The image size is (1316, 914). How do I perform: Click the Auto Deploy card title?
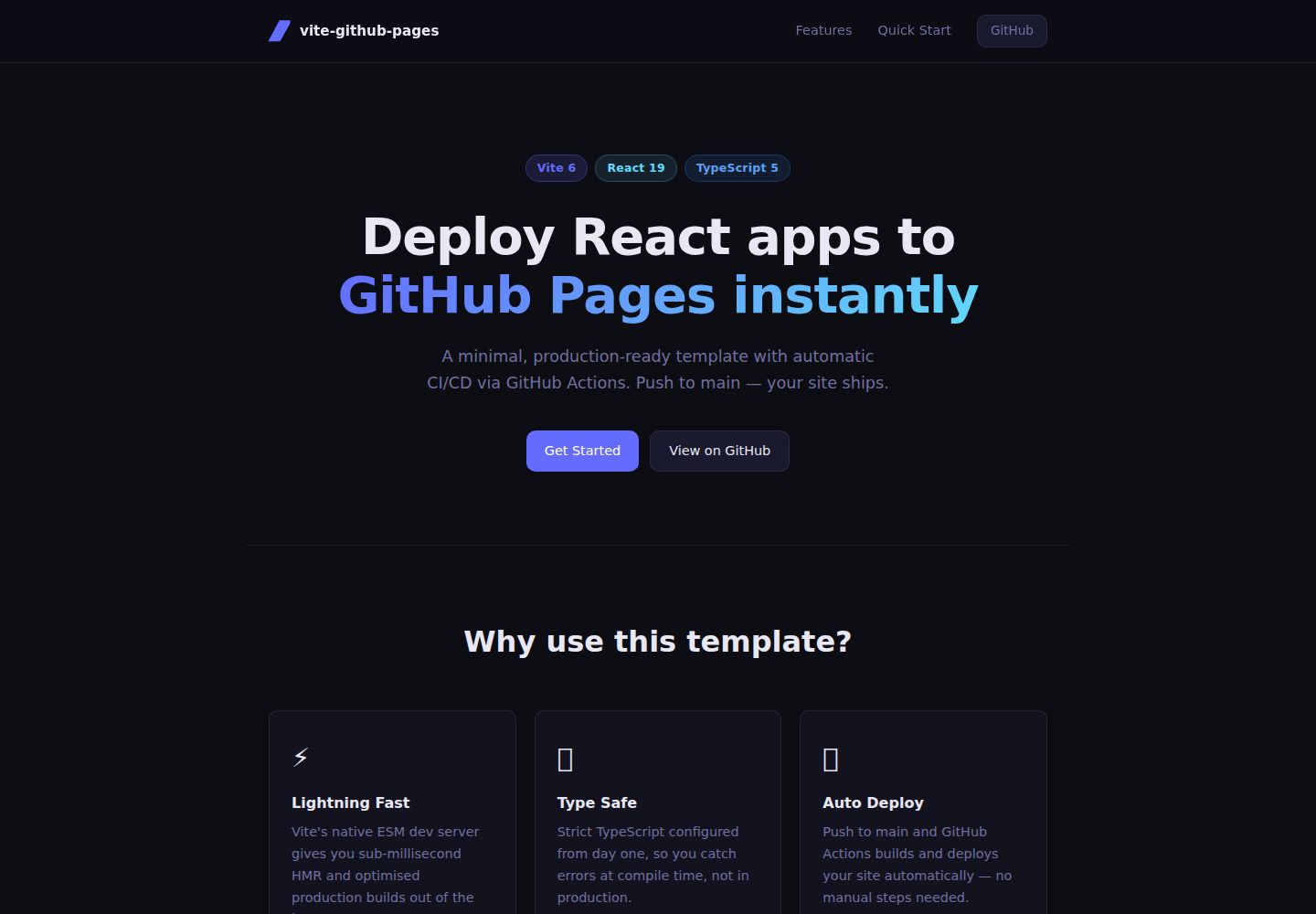tap(873, 802)
